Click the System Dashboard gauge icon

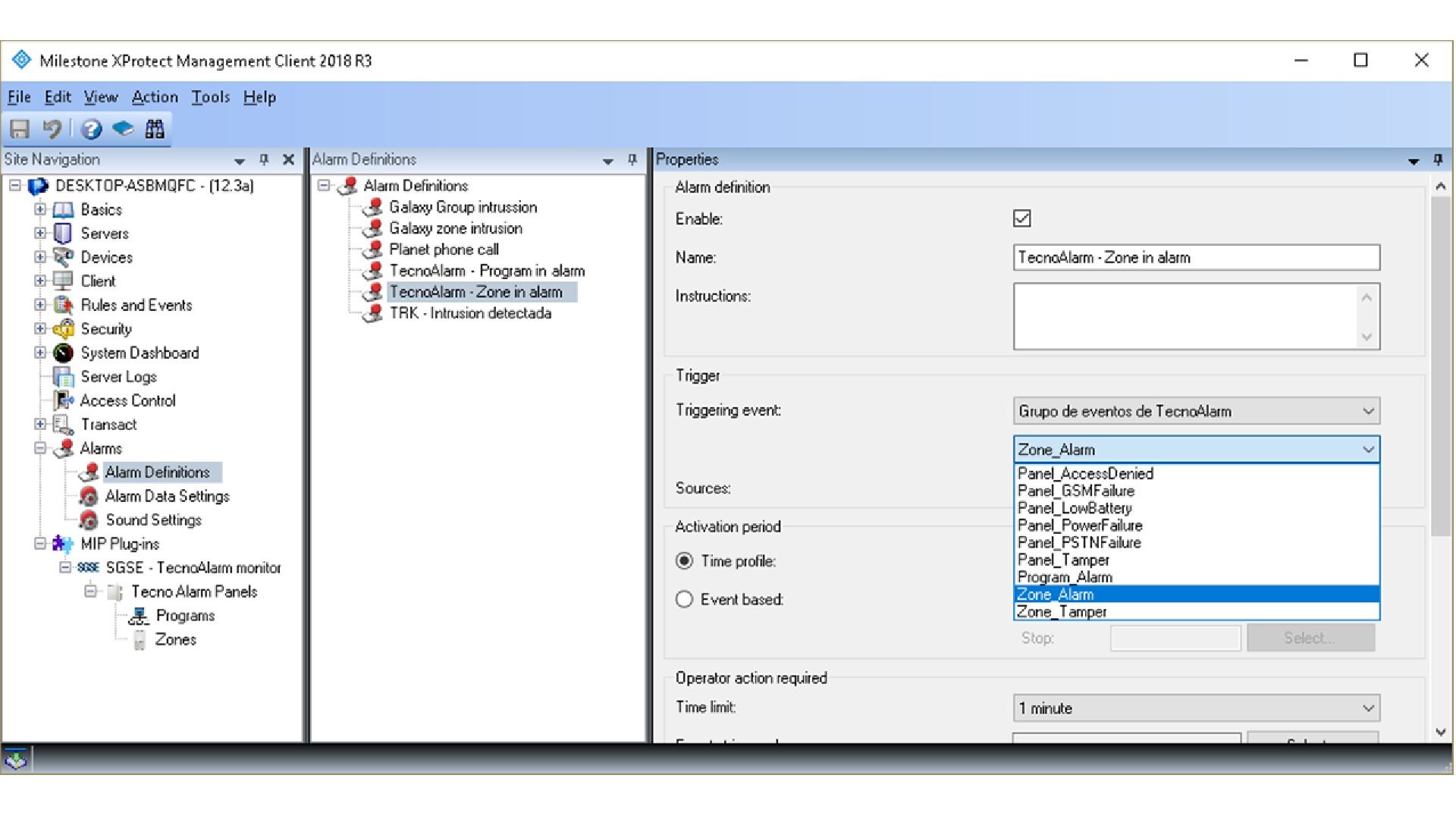(x=63, y=353)
